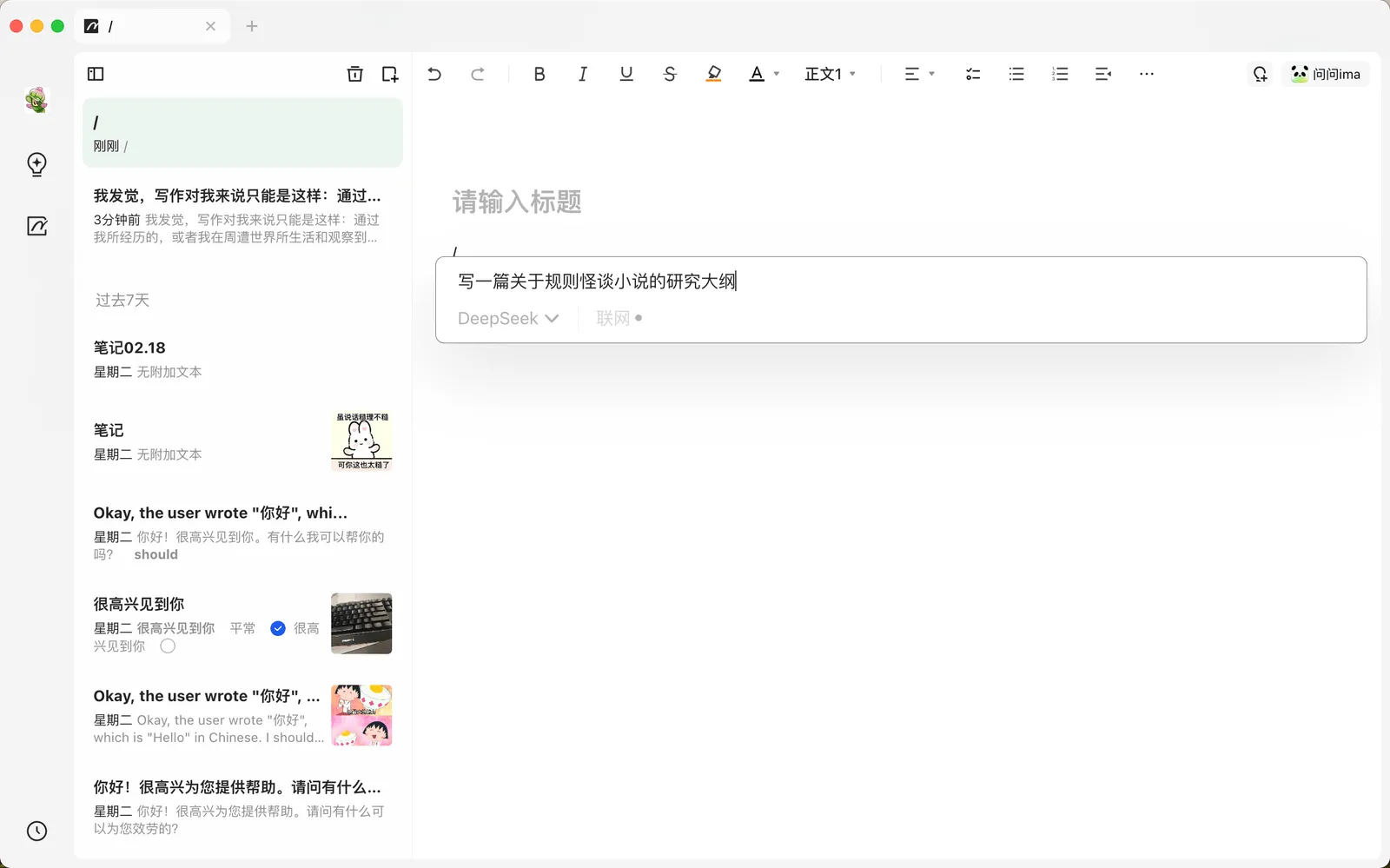Create a new note with plus icon
The image size is (1390, 868).
[x=390, y=74]
